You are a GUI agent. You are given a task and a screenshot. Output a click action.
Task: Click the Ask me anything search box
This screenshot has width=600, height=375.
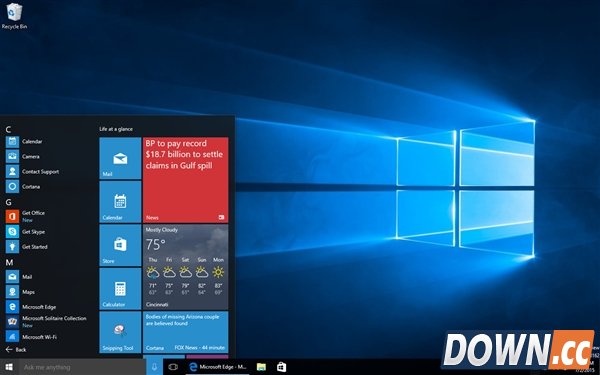point(82,367)
